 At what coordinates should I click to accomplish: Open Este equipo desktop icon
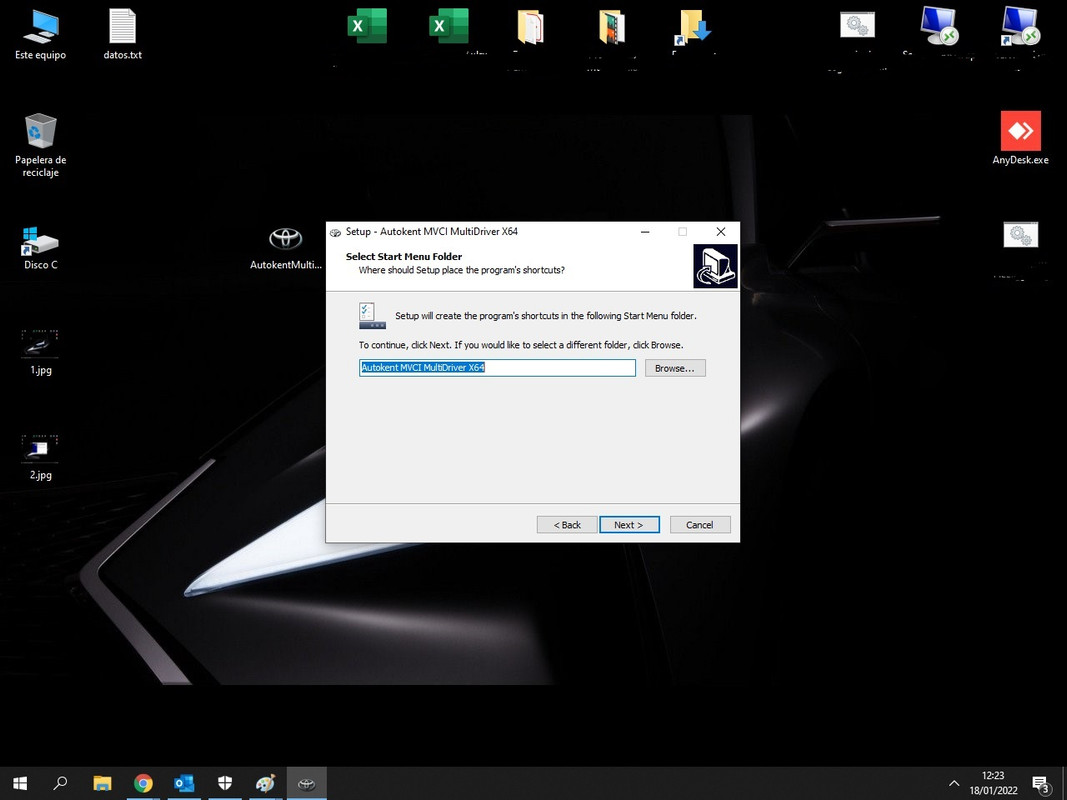click(41, 35)
